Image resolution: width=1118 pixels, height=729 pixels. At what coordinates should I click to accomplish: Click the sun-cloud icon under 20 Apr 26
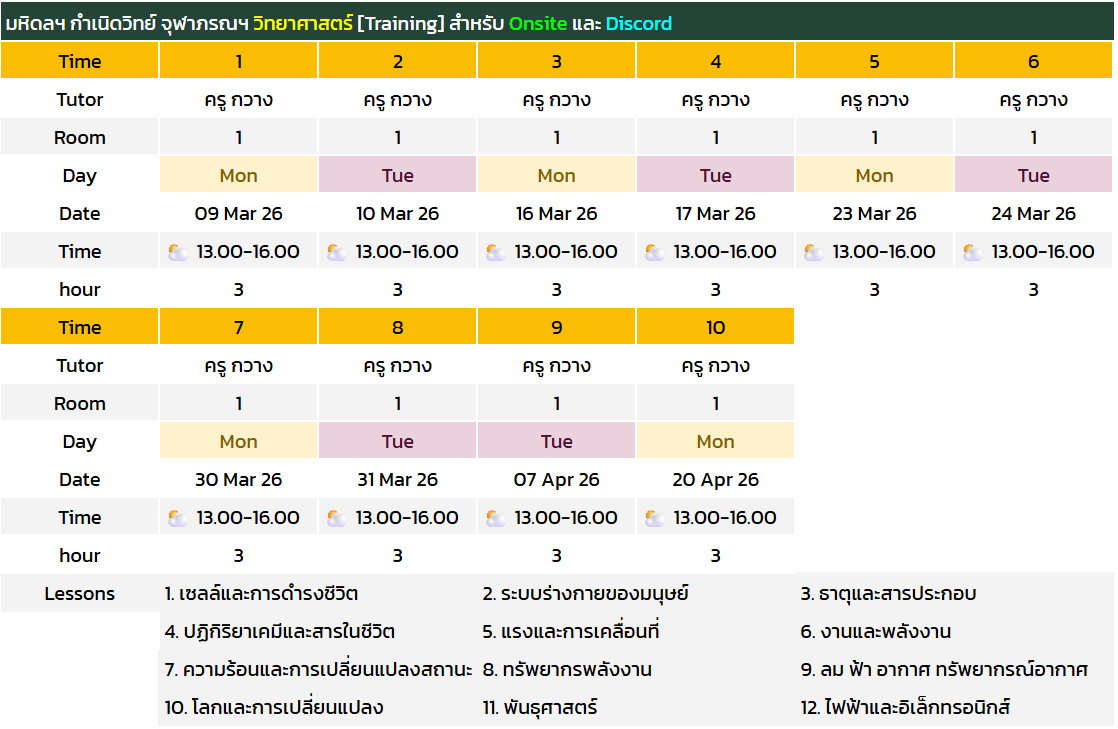[x=654, y=518]
